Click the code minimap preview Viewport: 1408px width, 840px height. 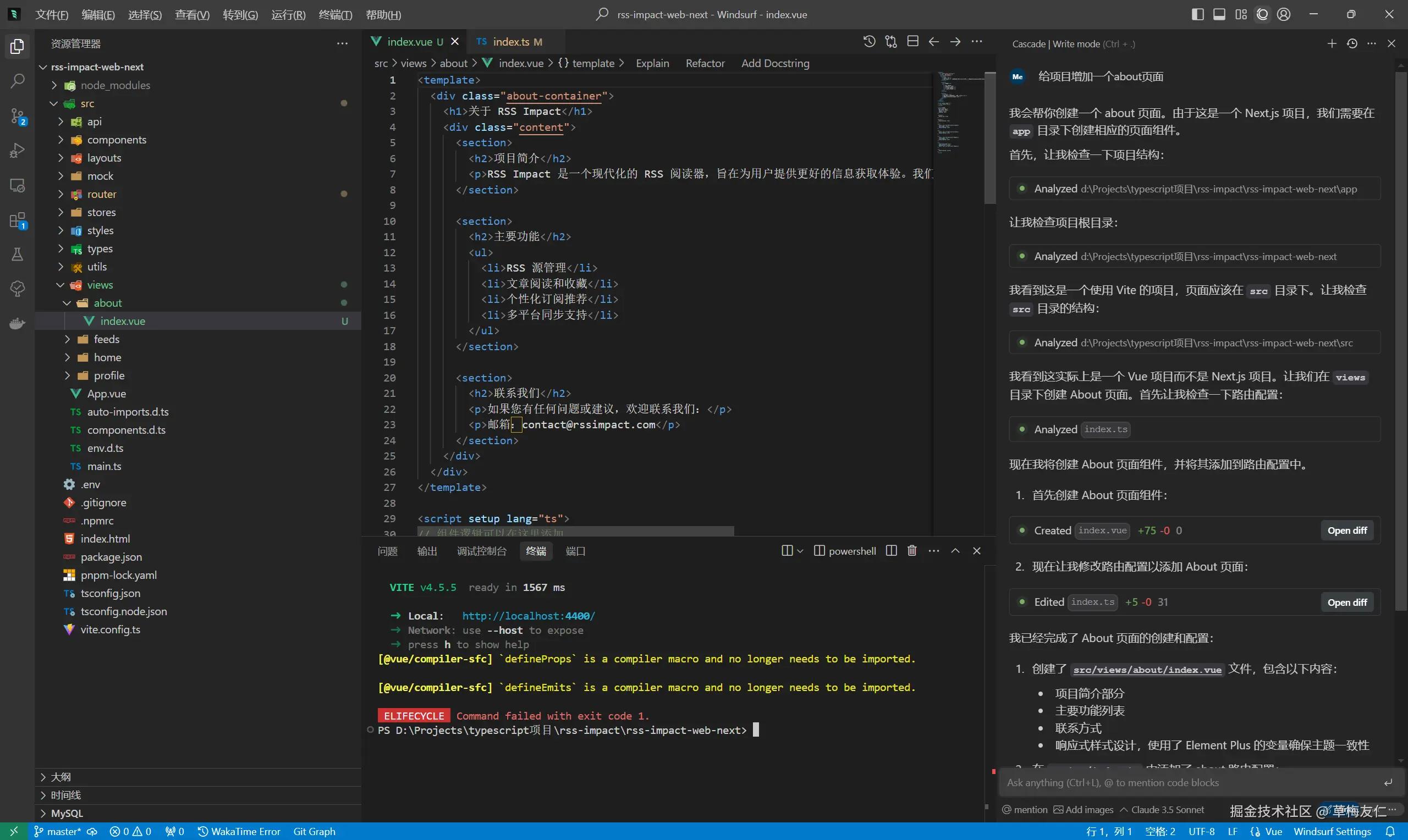pyautogui.click(x=960, y=113)
